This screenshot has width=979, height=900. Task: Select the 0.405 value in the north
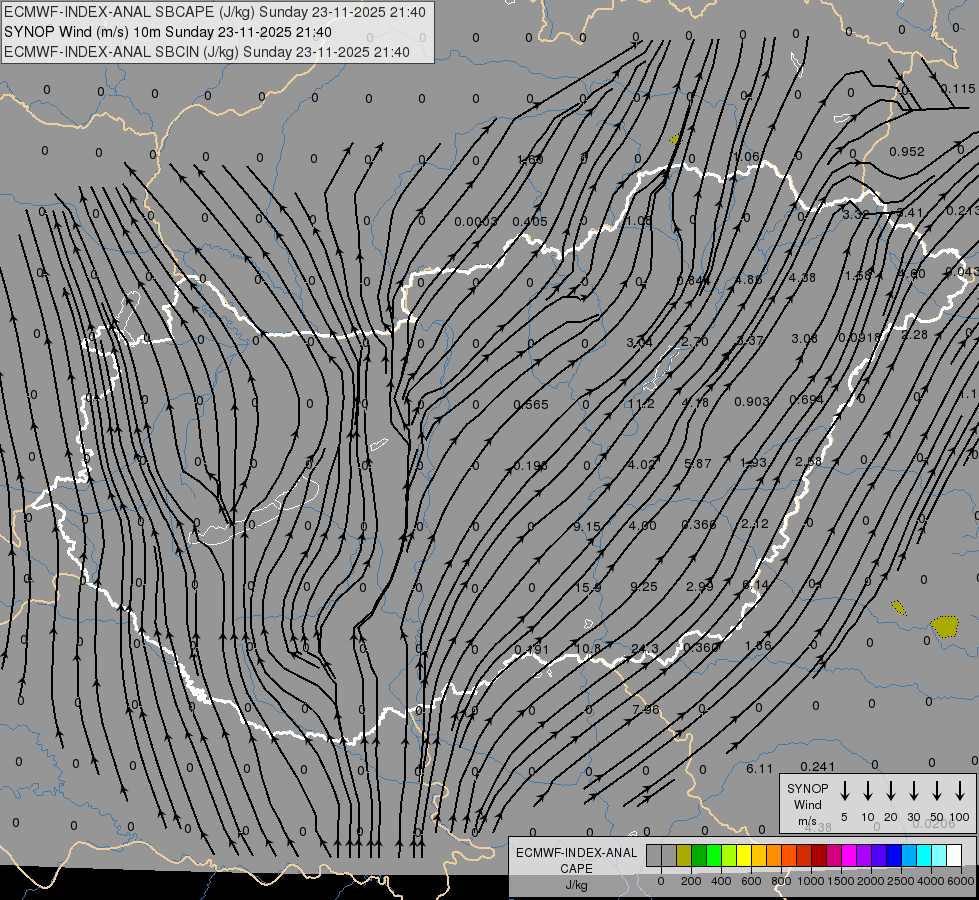(x=529, y=221)
